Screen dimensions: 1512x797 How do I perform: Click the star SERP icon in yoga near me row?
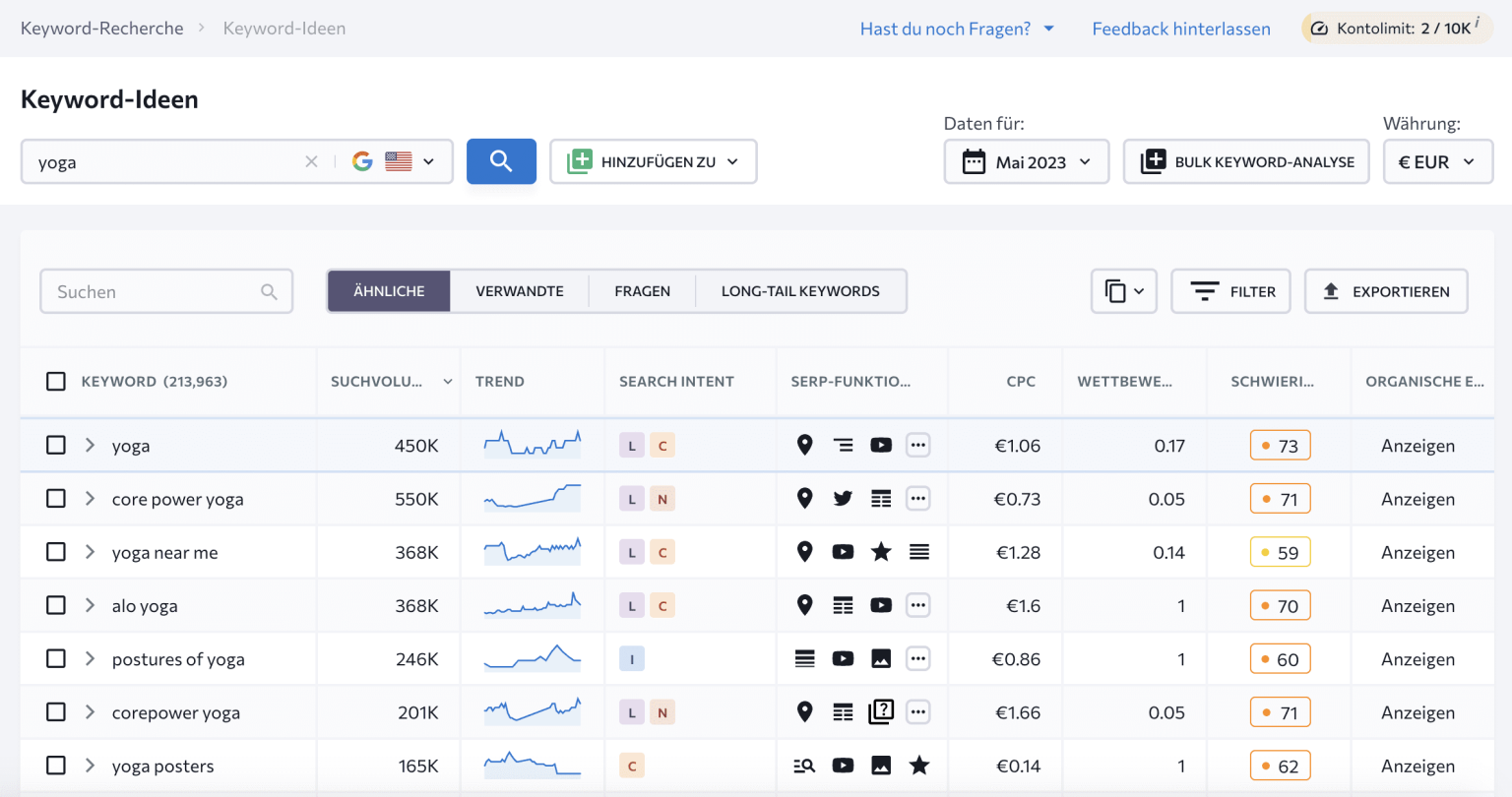(881, 552)
